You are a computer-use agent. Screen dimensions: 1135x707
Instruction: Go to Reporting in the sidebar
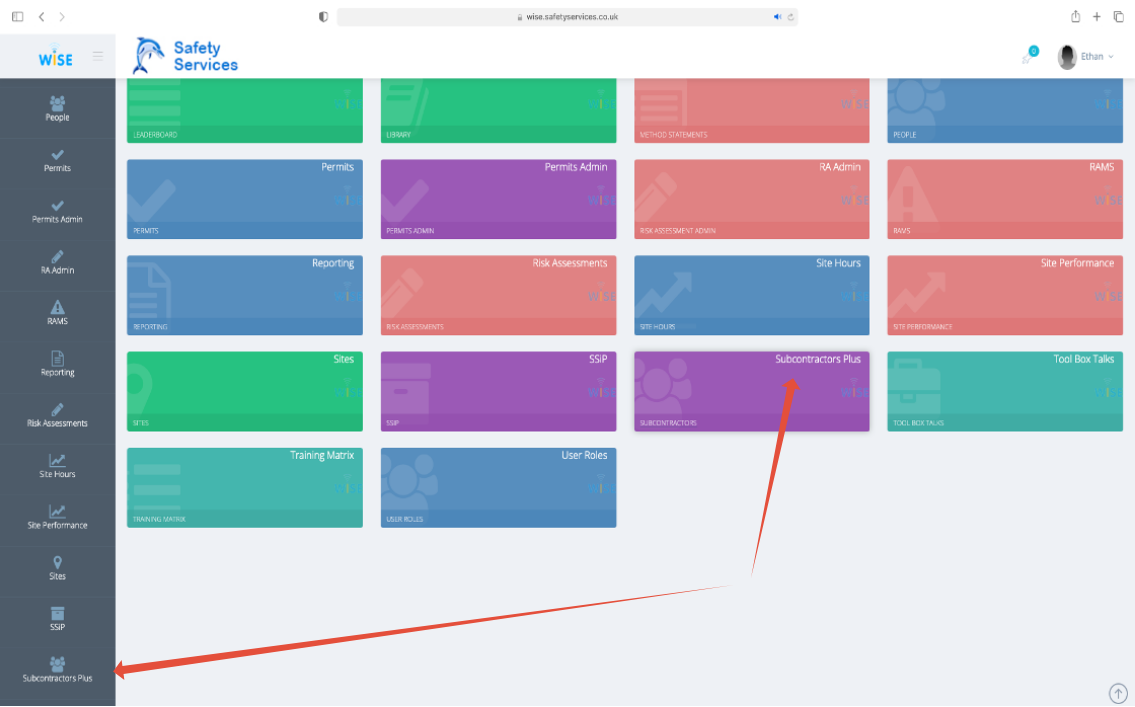(57, 364)
